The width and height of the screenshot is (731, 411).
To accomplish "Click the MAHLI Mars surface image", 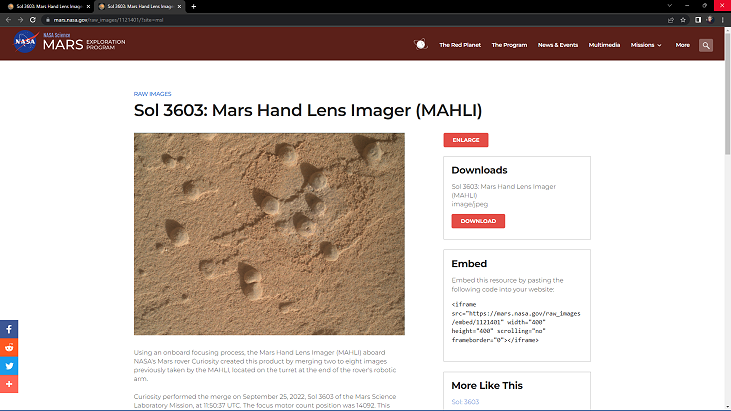I will pyautogui.click(x=269, y=234).
